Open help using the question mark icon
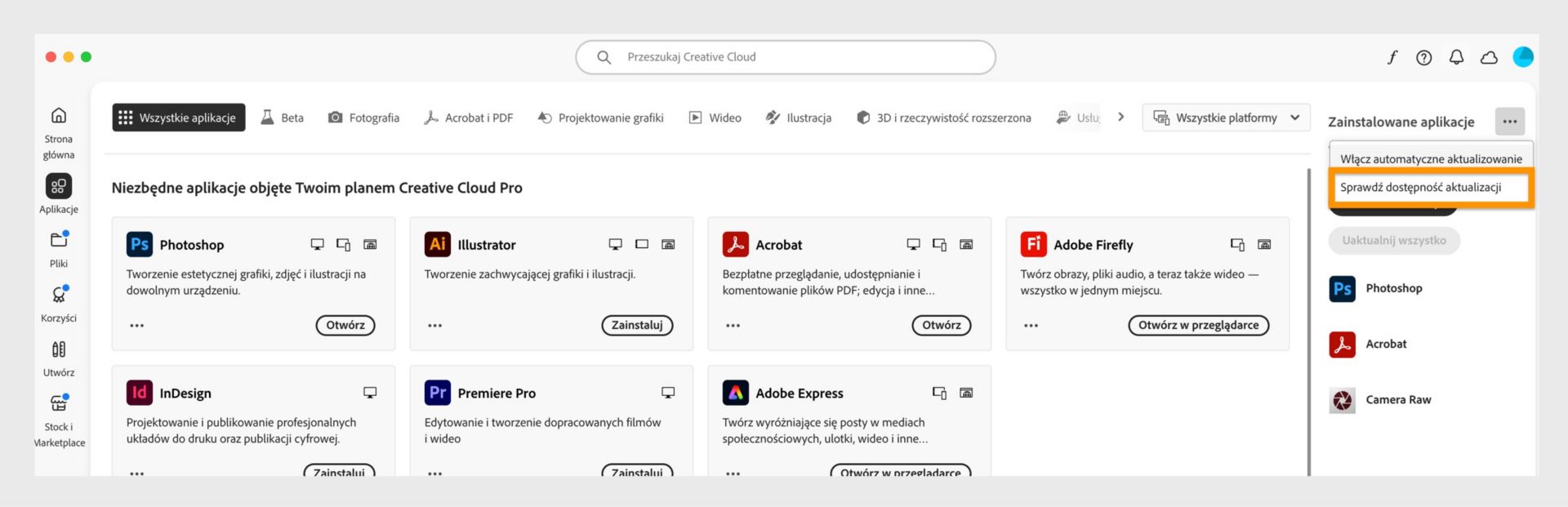Screen dimensions: 1568x507 (1423, 57)
